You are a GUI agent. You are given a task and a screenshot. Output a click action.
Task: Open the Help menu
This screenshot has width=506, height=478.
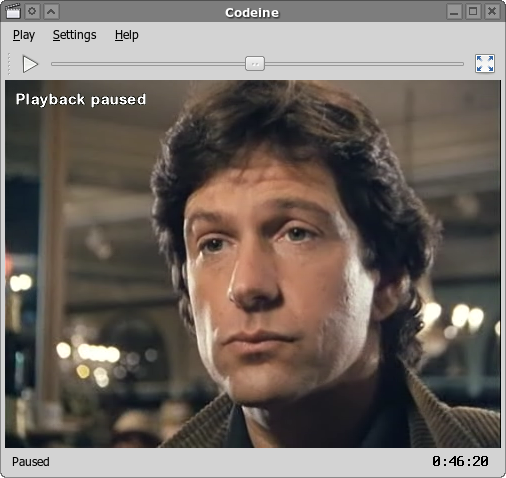click(127, 35)
